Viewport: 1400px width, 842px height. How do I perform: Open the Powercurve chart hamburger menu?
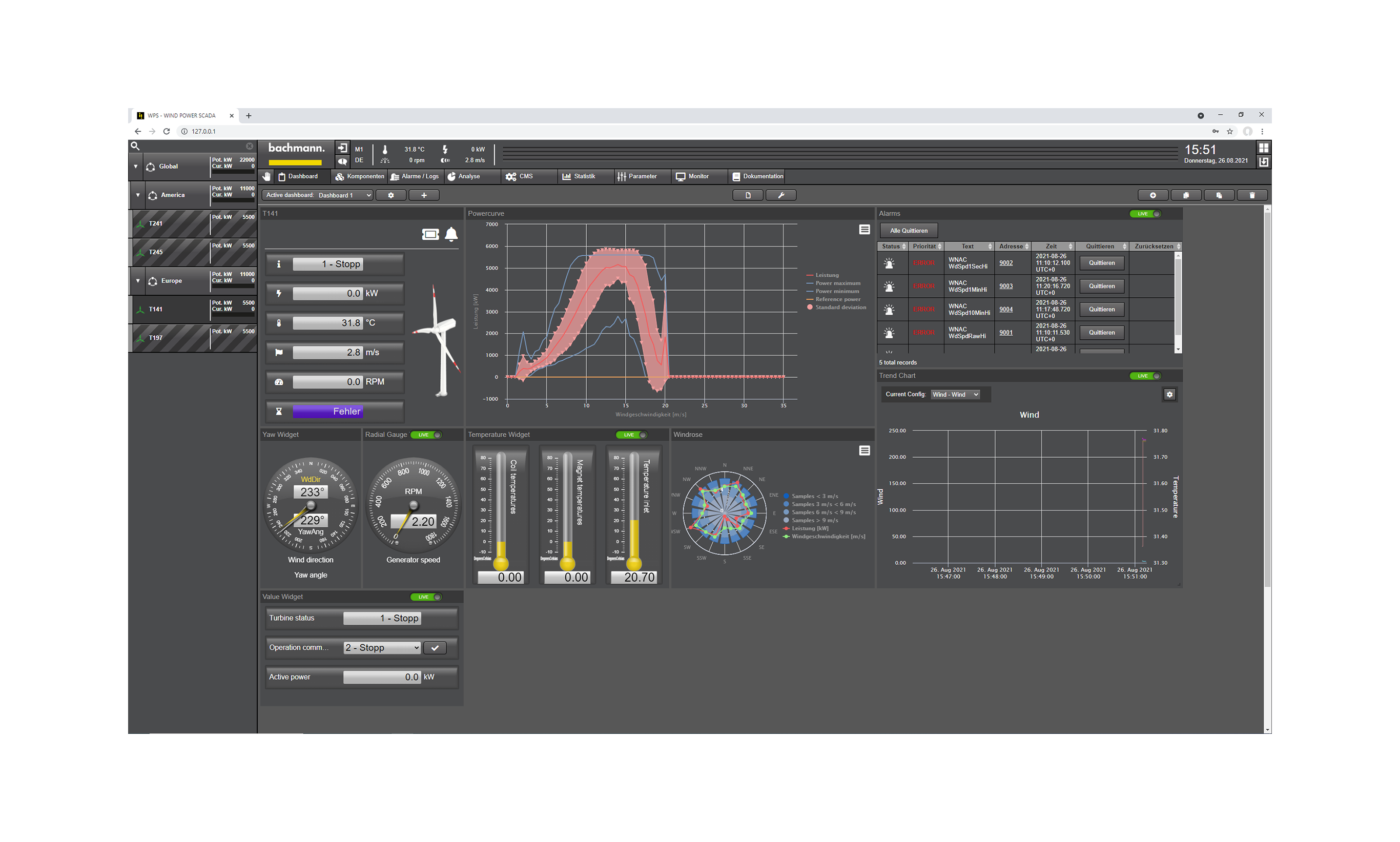(864, 229)
